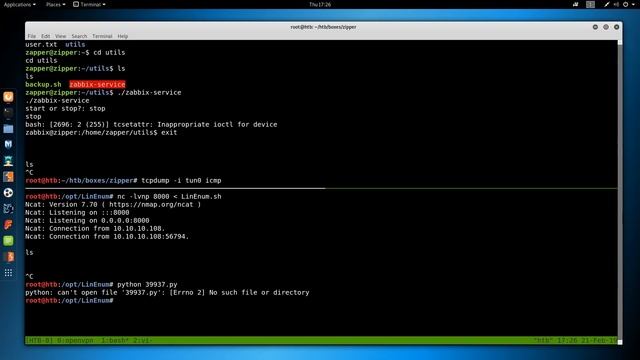Viewport: 640px width, 360px height.
Task: Click the 'zabbix@zipper' exit prompt line
Action: coord(101,133)
